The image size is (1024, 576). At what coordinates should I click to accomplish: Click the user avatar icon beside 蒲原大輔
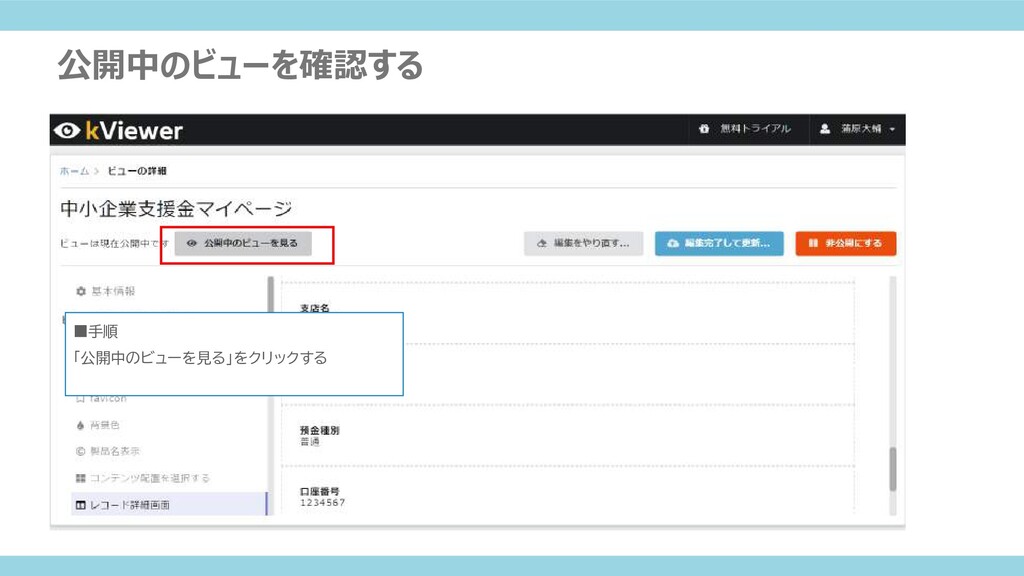825,129
